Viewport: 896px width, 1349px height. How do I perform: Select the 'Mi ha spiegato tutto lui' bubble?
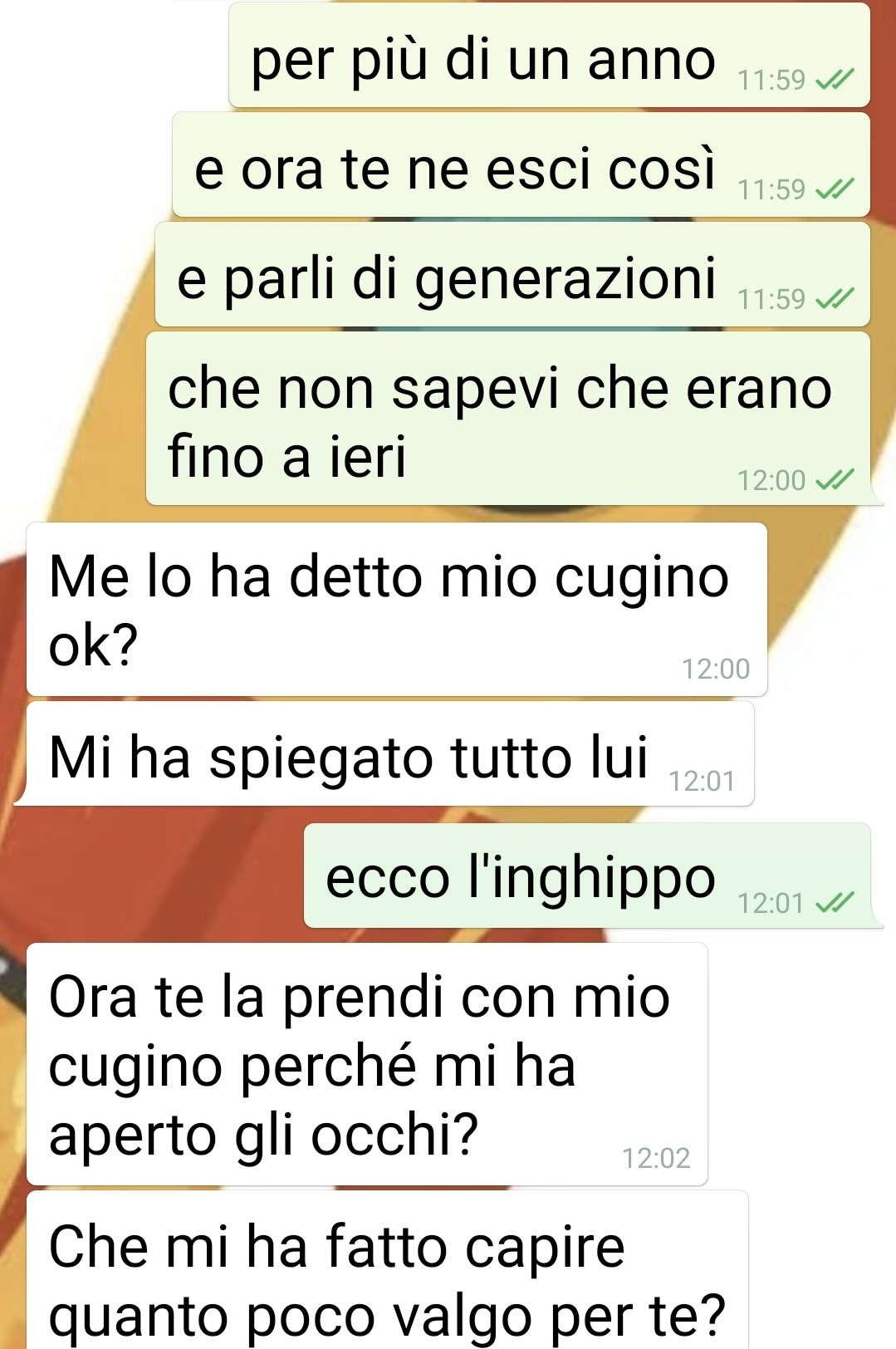tap(390, 753)
